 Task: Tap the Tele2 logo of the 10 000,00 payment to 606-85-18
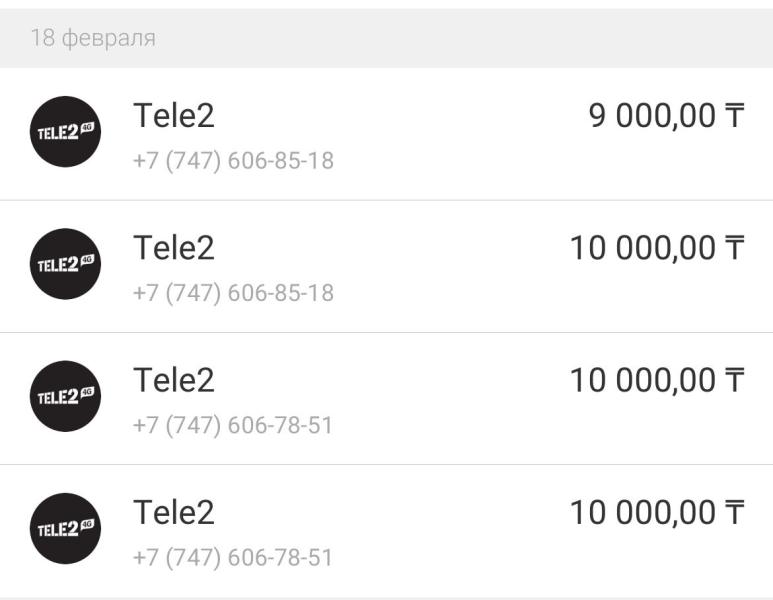65,264
